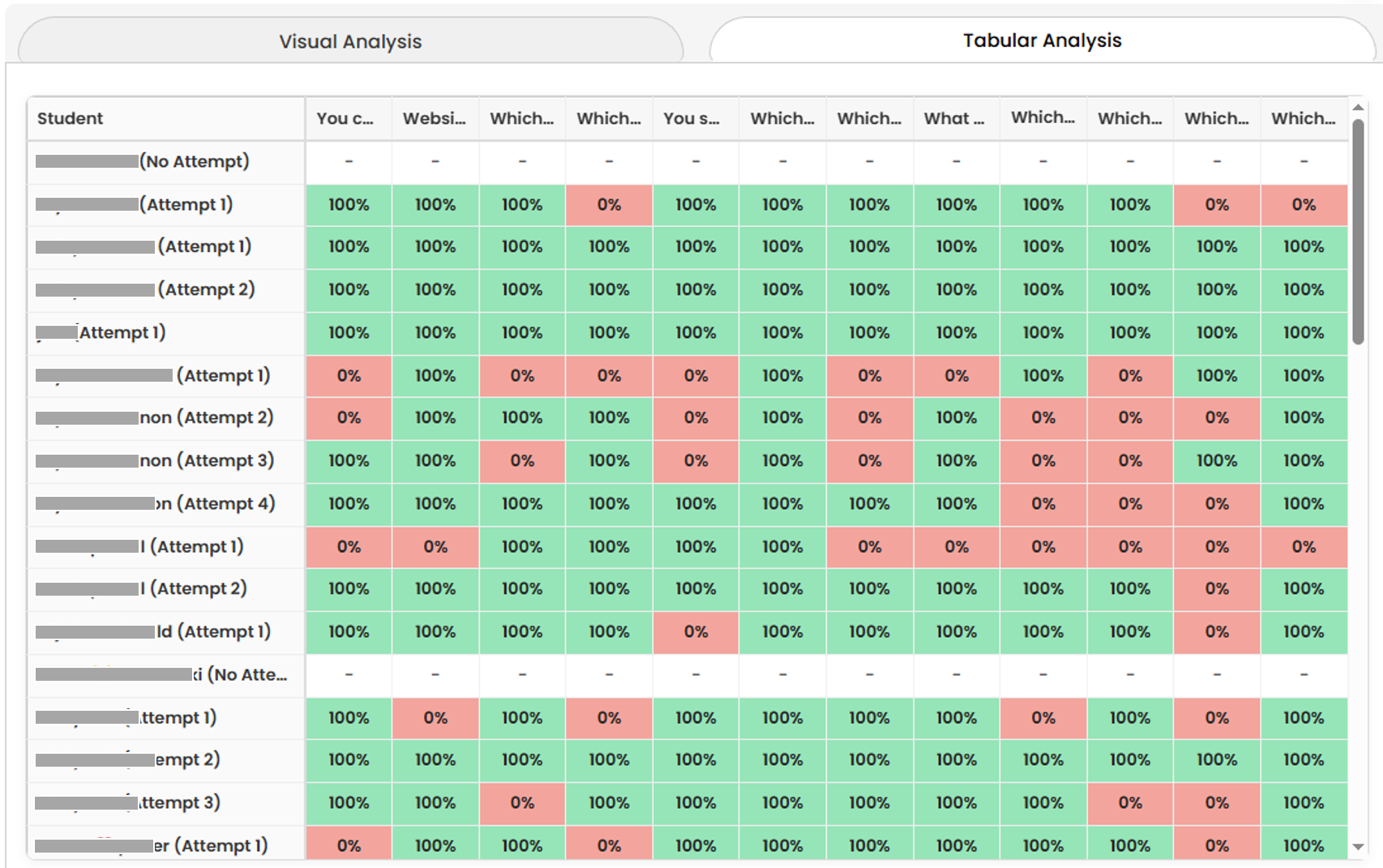Select the first "(No Attempt)" student row label
This screenshot has height=868, width=1383.
tap(194, 161)
